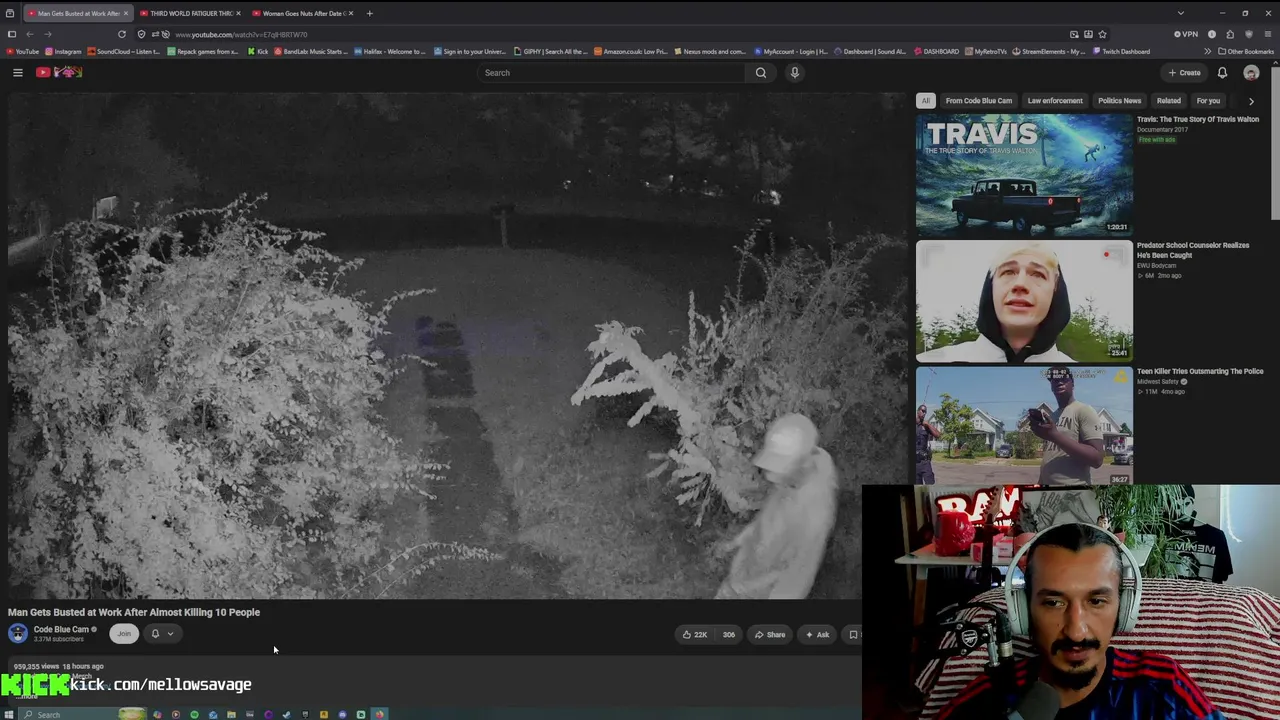Image resolution: width=1280 pixels, height=720 pixels.
Task: Click the MyRetroTVs bookmark
Action: point(986,51)
